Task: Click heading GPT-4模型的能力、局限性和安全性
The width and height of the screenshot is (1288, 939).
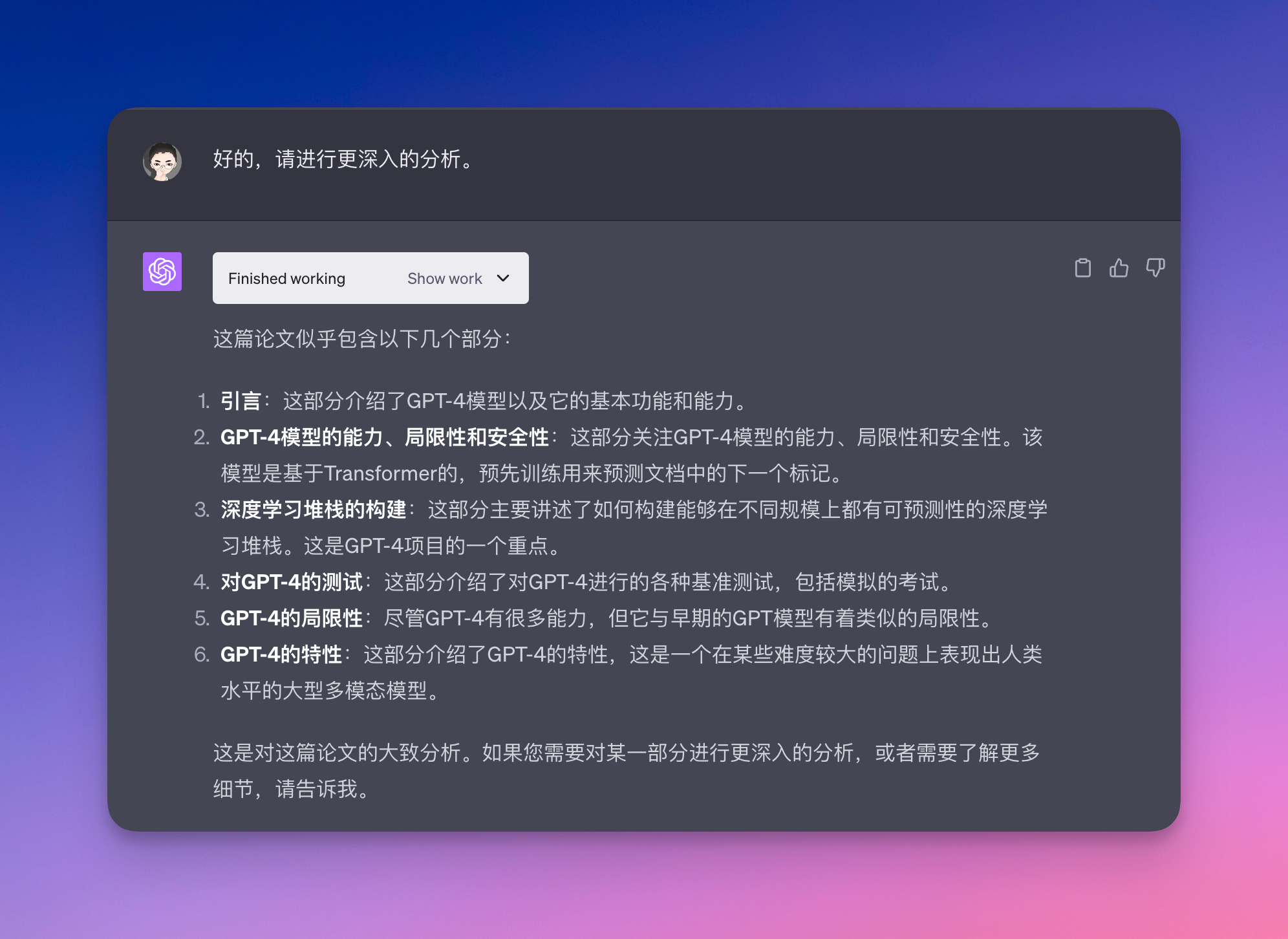Action: tap(384, 438)
